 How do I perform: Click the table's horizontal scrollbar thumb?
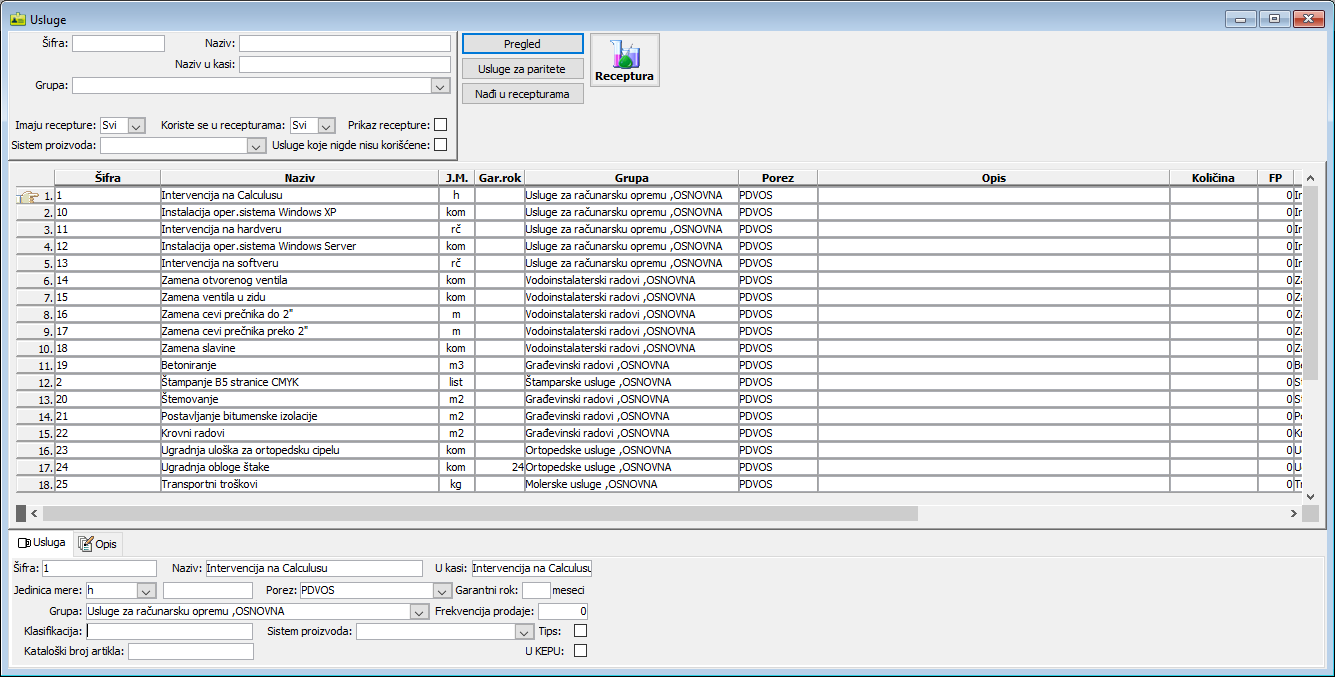pos(480,513)
